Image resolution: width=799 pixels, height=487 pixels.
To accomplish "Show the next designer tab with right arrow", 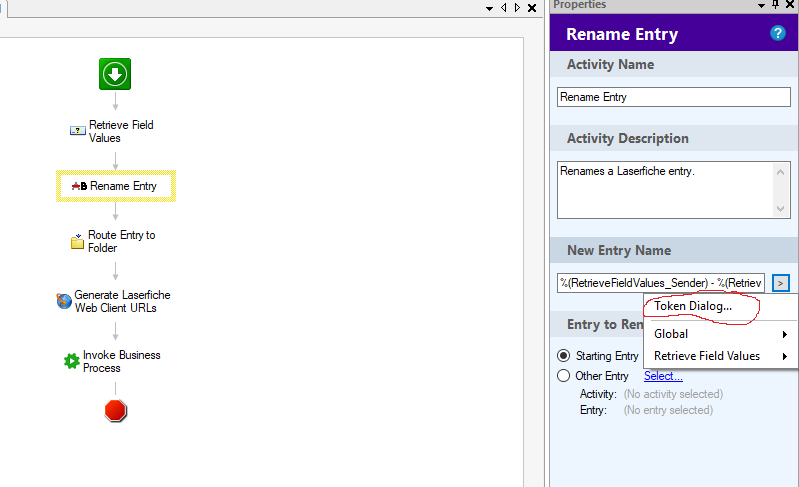I will pyautogui.click(x=517, y=8).
